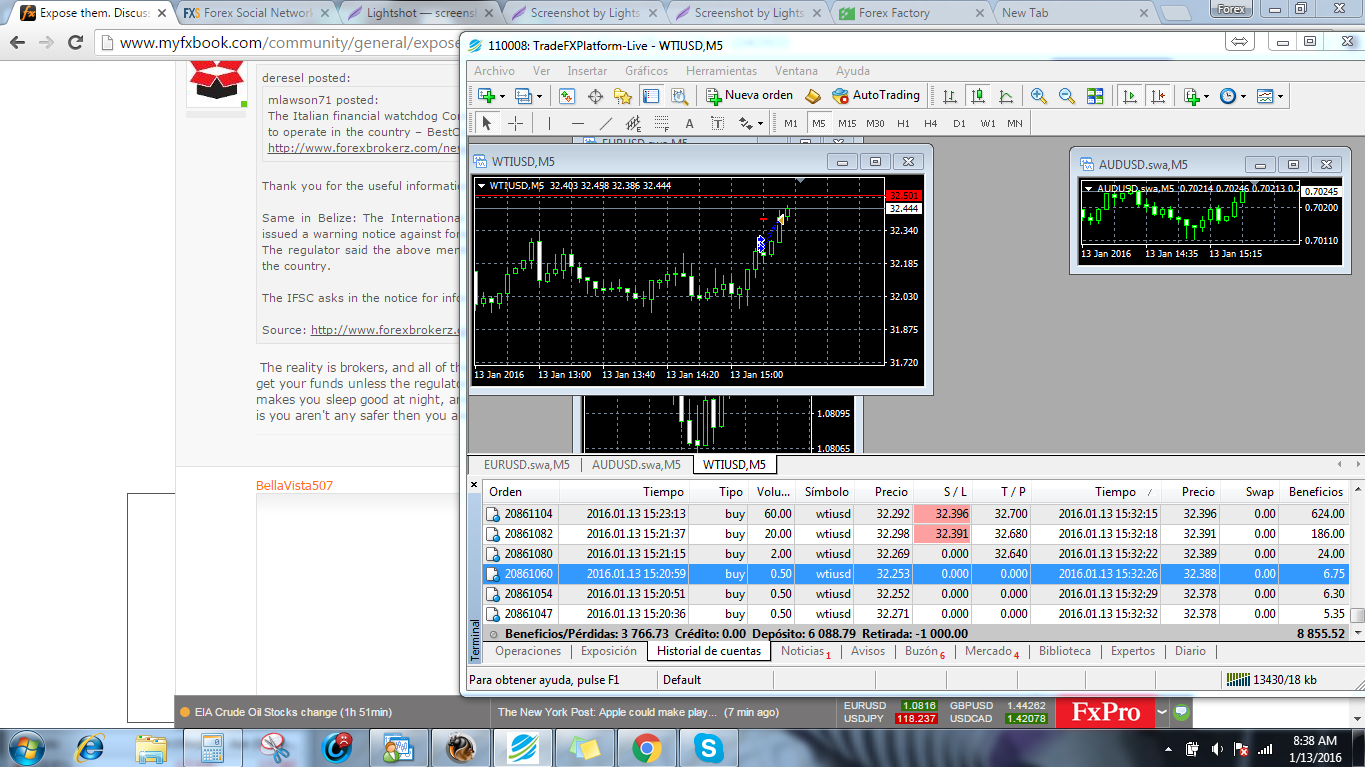Image resolution: width=1365 pixels, height=767 pixels.
Task: Open the Insertar menu
Action: 587,71
